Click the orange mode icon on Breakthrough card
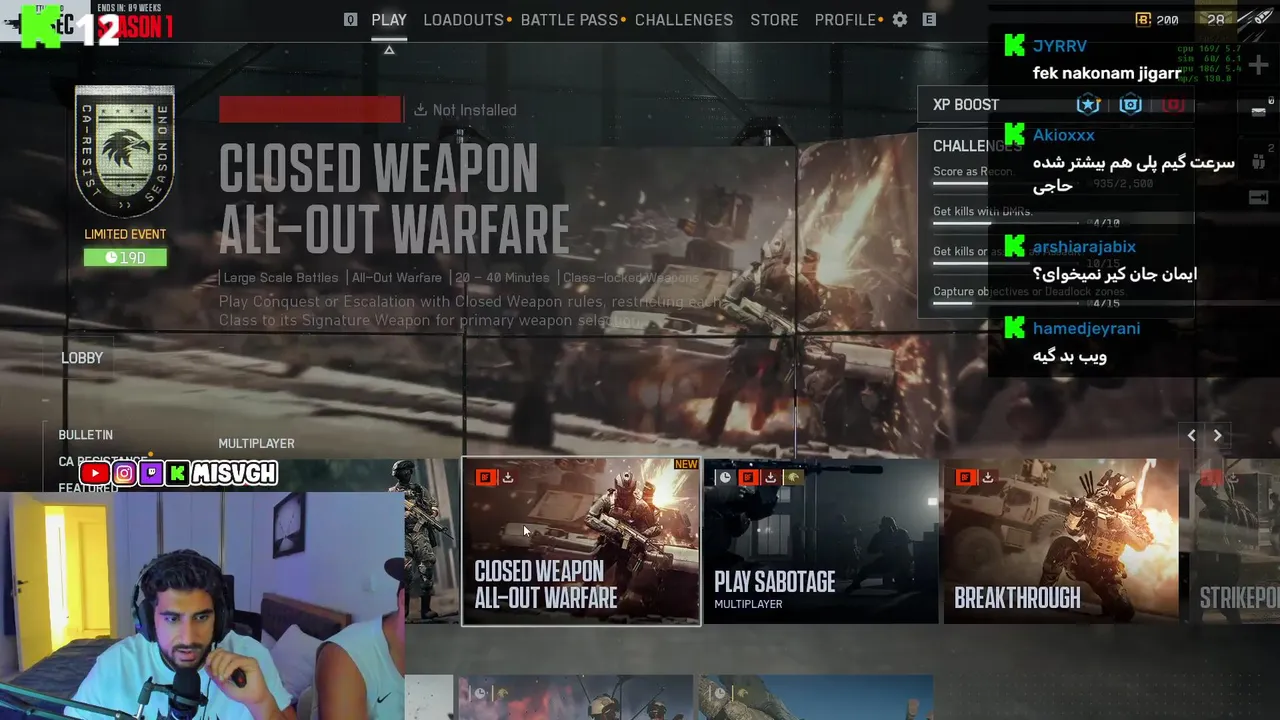The image size is (1280, 720). tap(965, 477)
